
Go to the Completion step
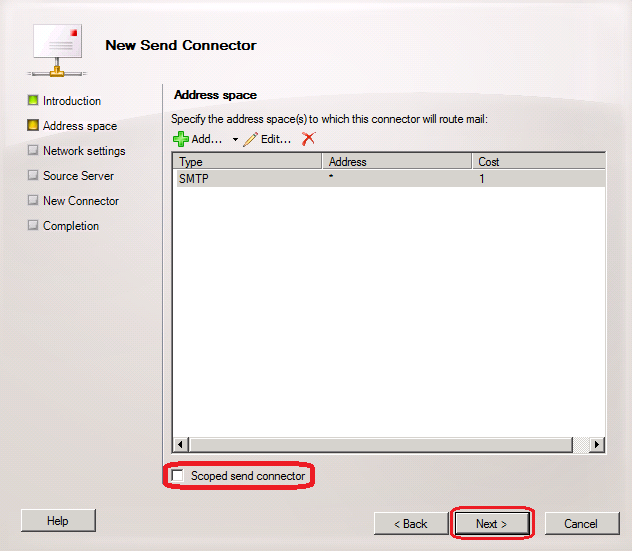70,226
